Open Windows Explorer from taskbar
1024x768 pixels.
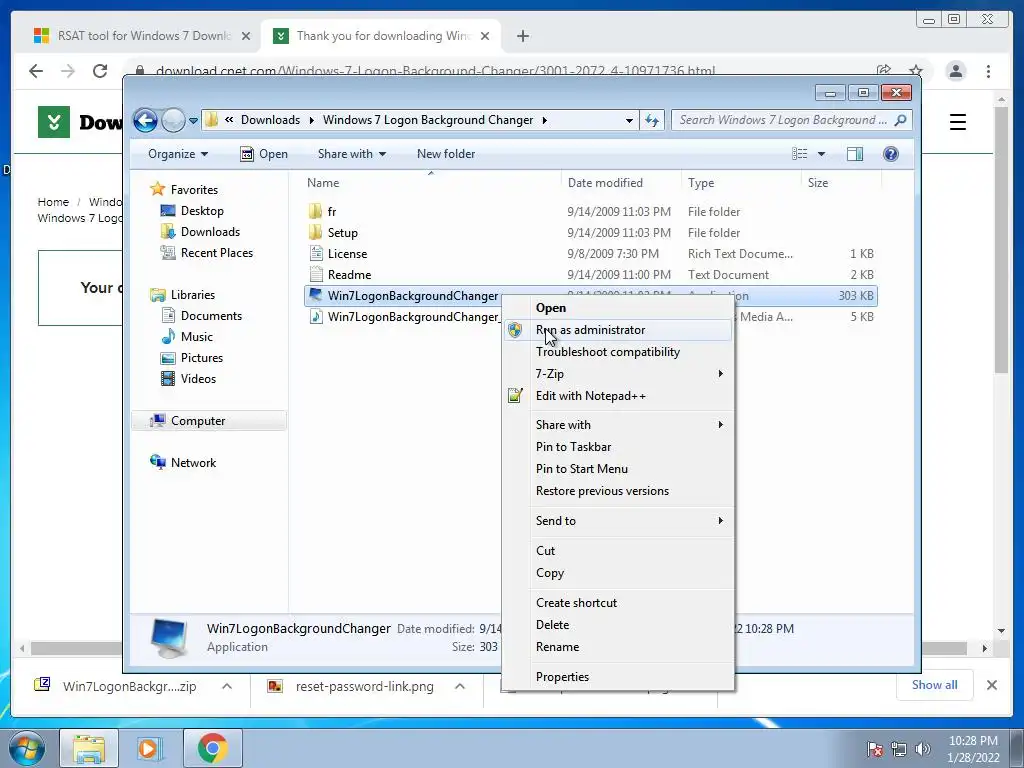tap(89, 748)
